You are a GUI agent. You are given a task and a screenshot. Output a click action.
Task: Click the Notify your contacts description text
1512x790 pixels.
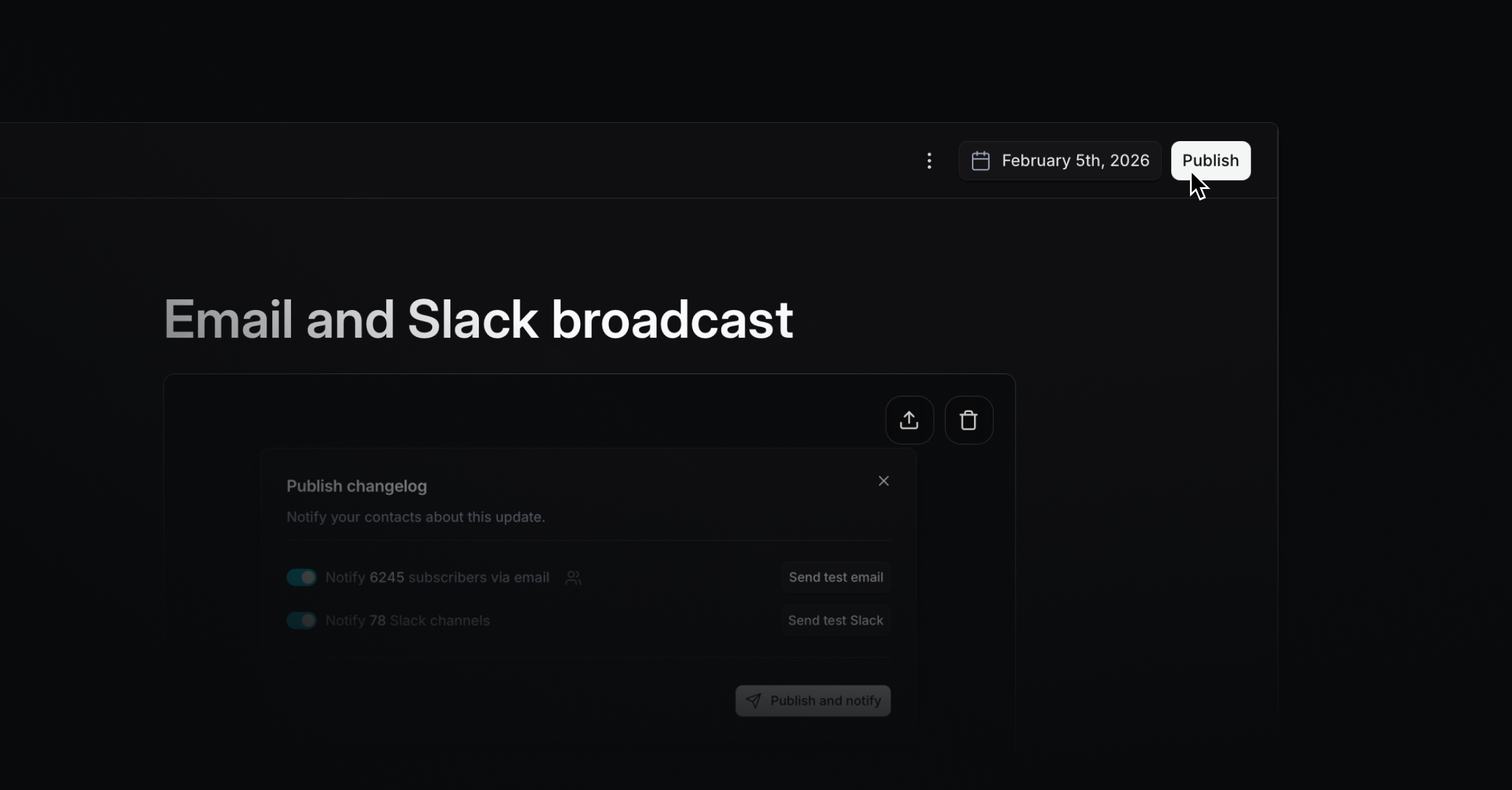click(415, 517)
